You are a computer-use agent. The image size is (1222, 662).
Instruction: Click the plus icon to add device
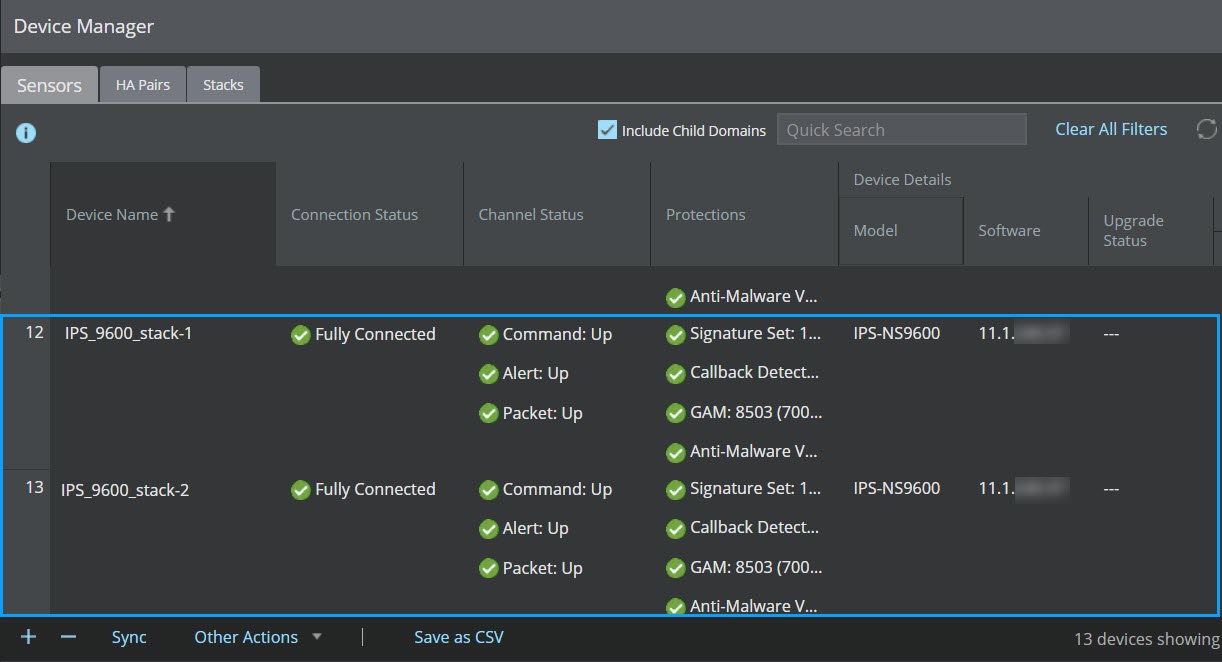pyautogui.click(x=28, y=637)
